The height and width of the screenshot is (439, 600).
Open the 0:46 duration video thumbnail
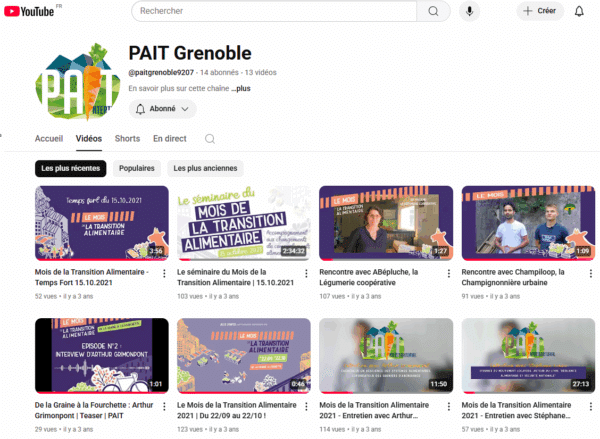tap(244, 356)
